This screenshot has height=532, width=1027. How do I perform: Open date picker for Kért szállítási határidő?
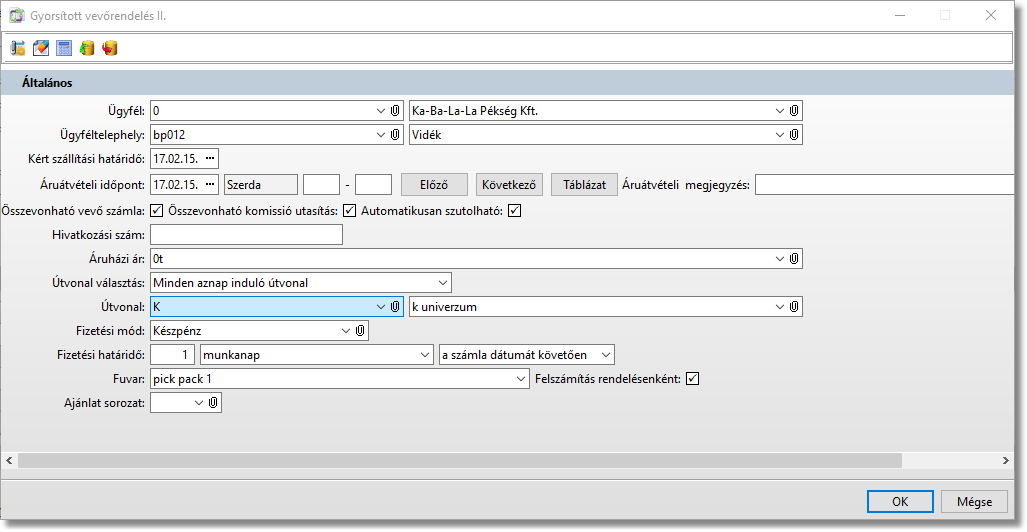point(210,159)
